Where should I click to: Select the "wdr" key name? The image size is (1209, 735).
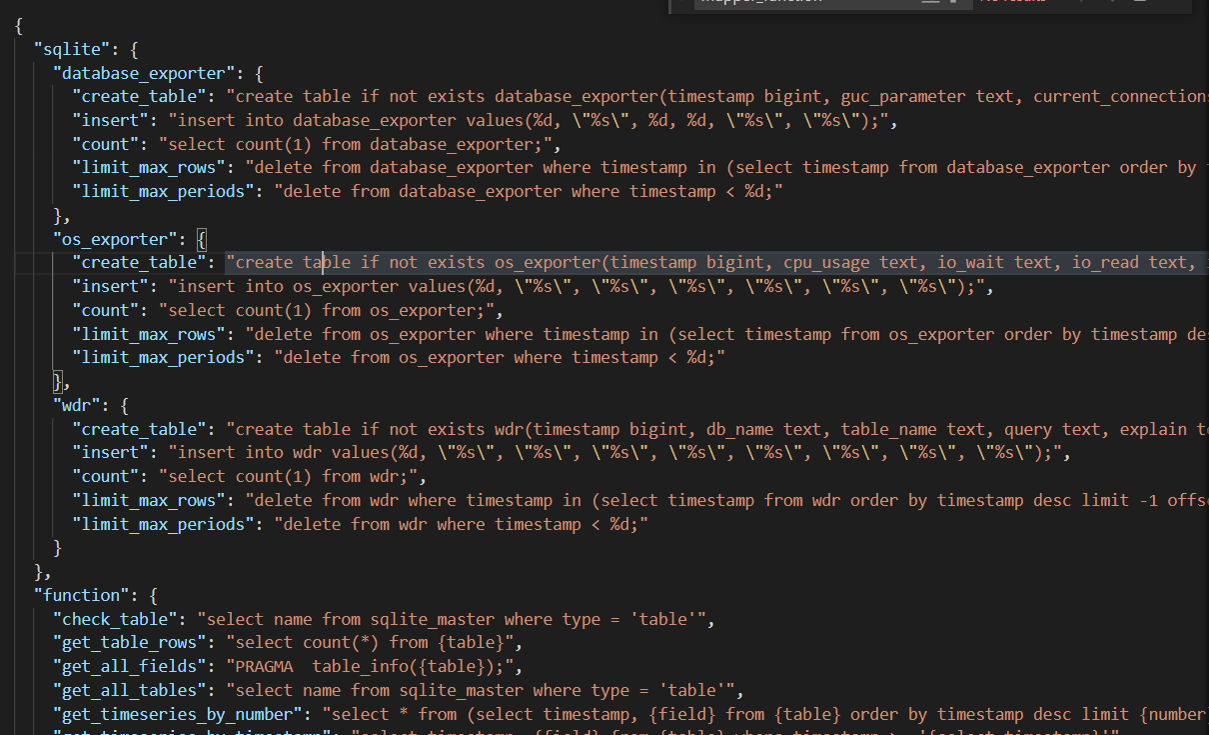point(77,405)
